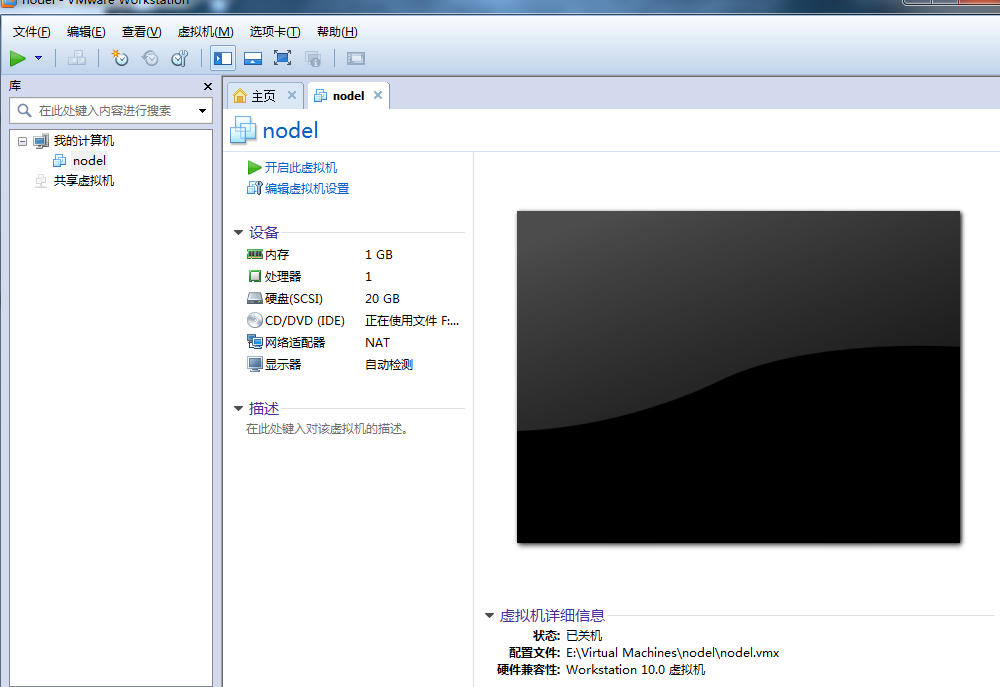Click the large nodel VM title icon

[242, 129]
